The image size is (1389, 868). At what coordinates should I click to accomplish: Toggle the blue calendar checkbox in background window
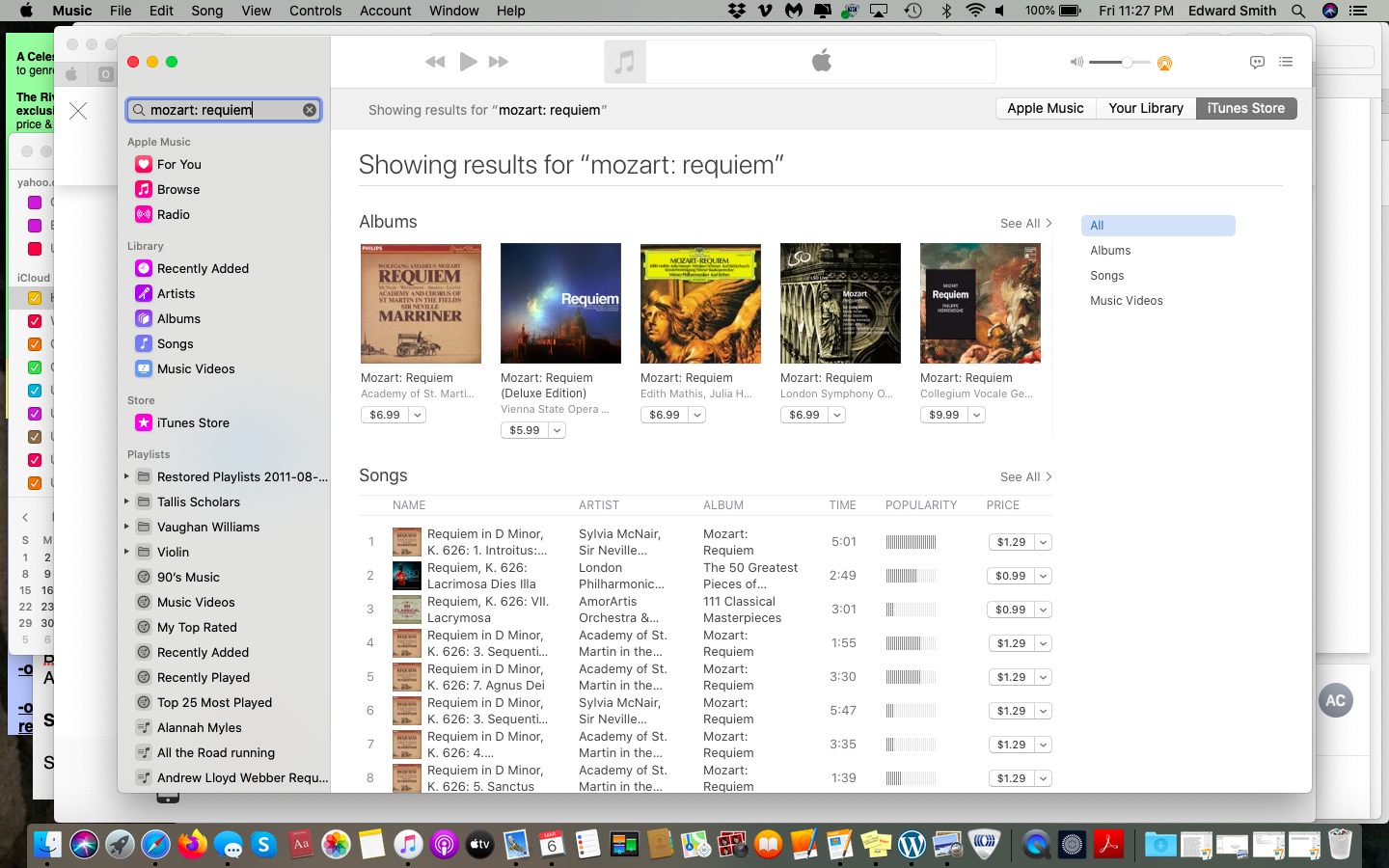tap(35, 391)
